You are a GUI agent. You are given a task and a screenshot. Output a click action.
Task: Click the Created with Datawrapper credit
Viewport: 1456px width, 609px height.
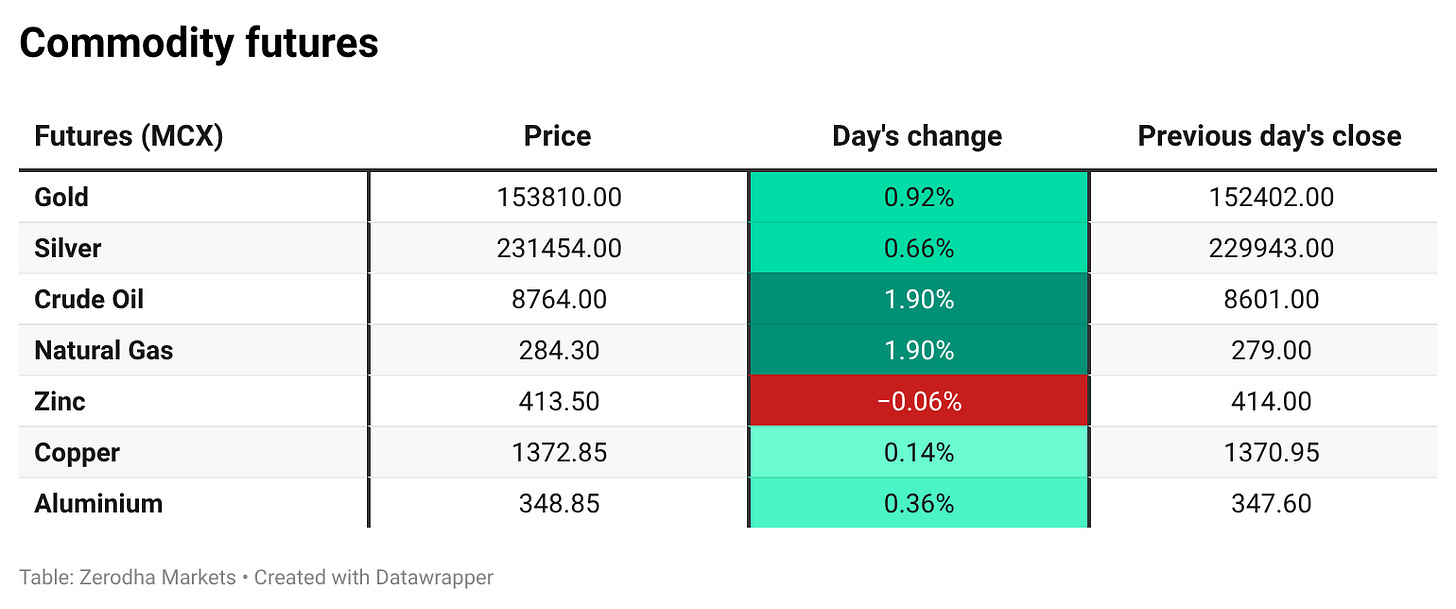[x=374, y=577]
